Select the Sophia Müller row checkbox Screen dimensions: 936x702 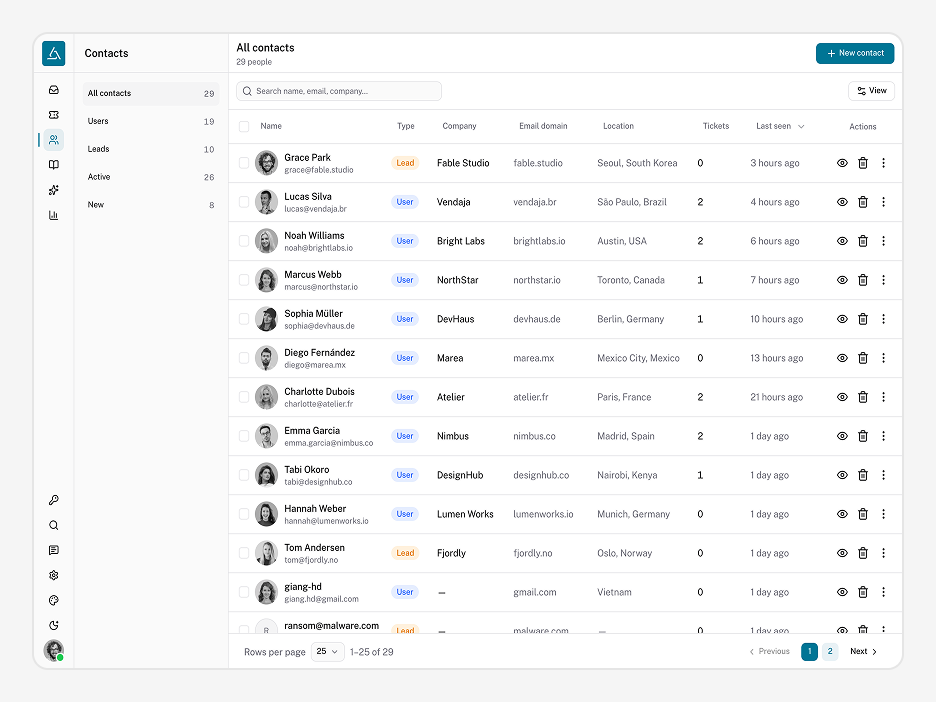pyautogui.click(x=244, y=319)
